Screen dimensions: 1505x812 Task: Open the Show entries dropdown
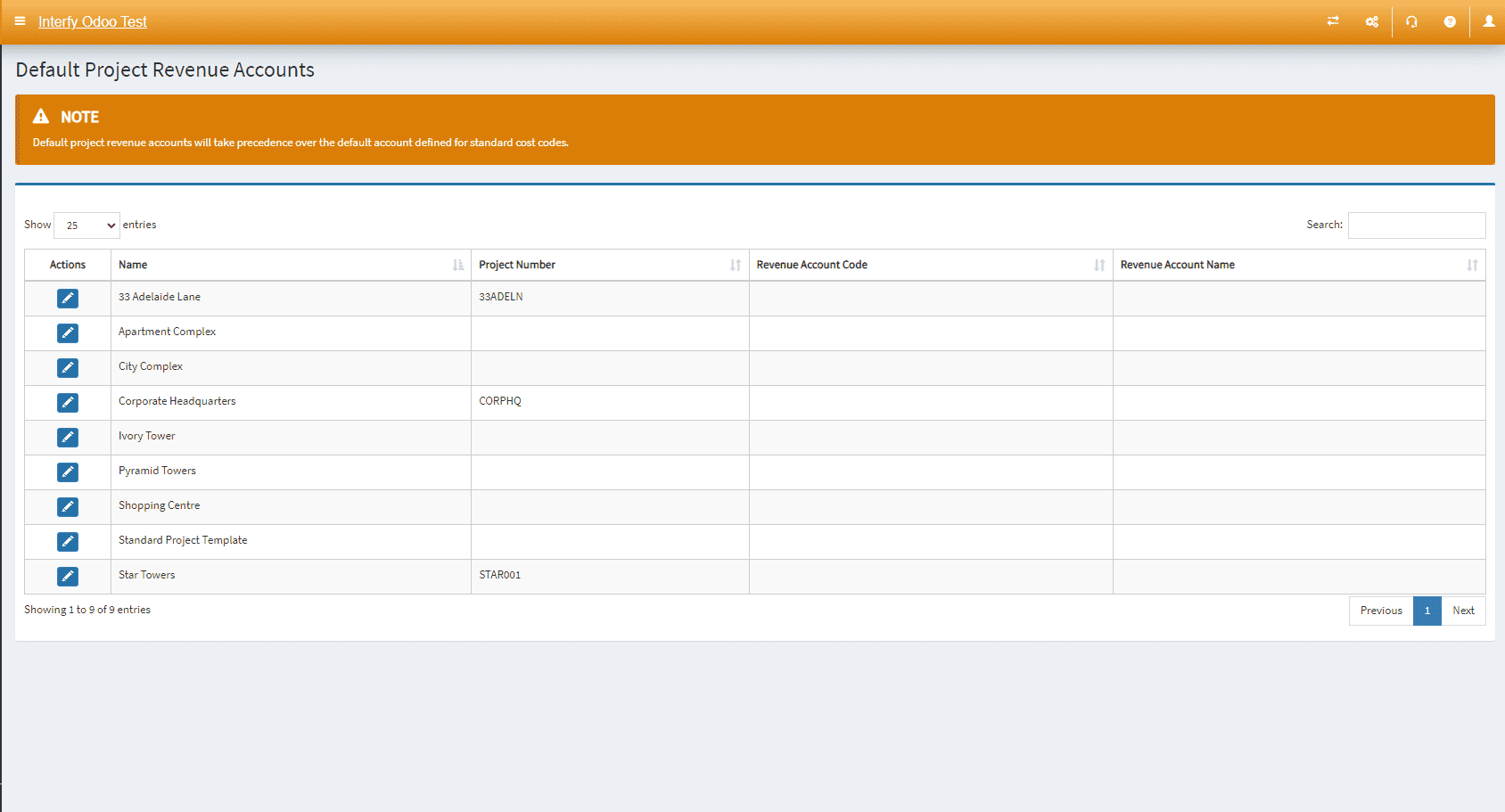coord(86,226)
